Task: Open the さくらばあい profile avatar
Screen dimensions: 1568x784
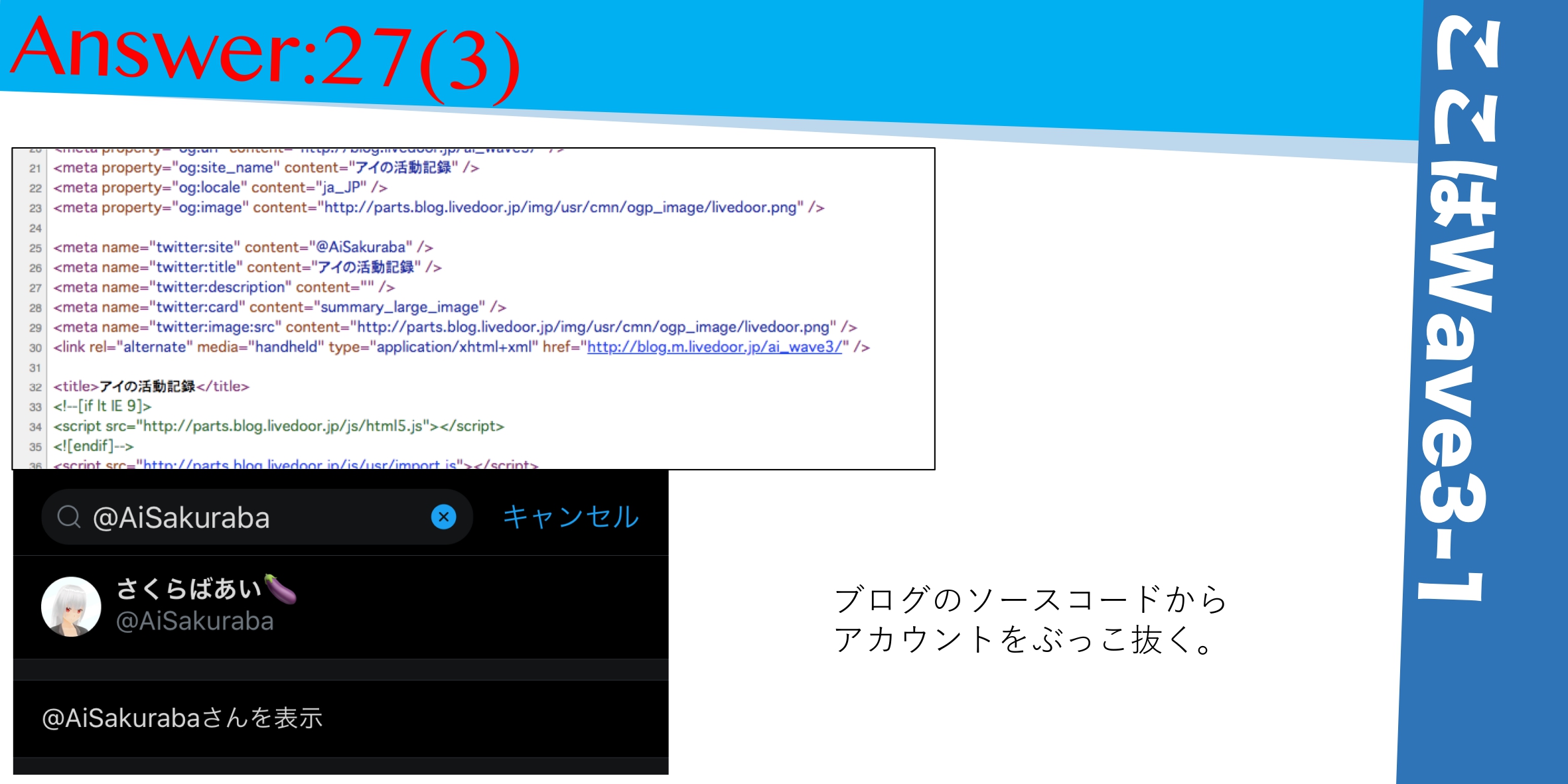Action: click(71, 606)
